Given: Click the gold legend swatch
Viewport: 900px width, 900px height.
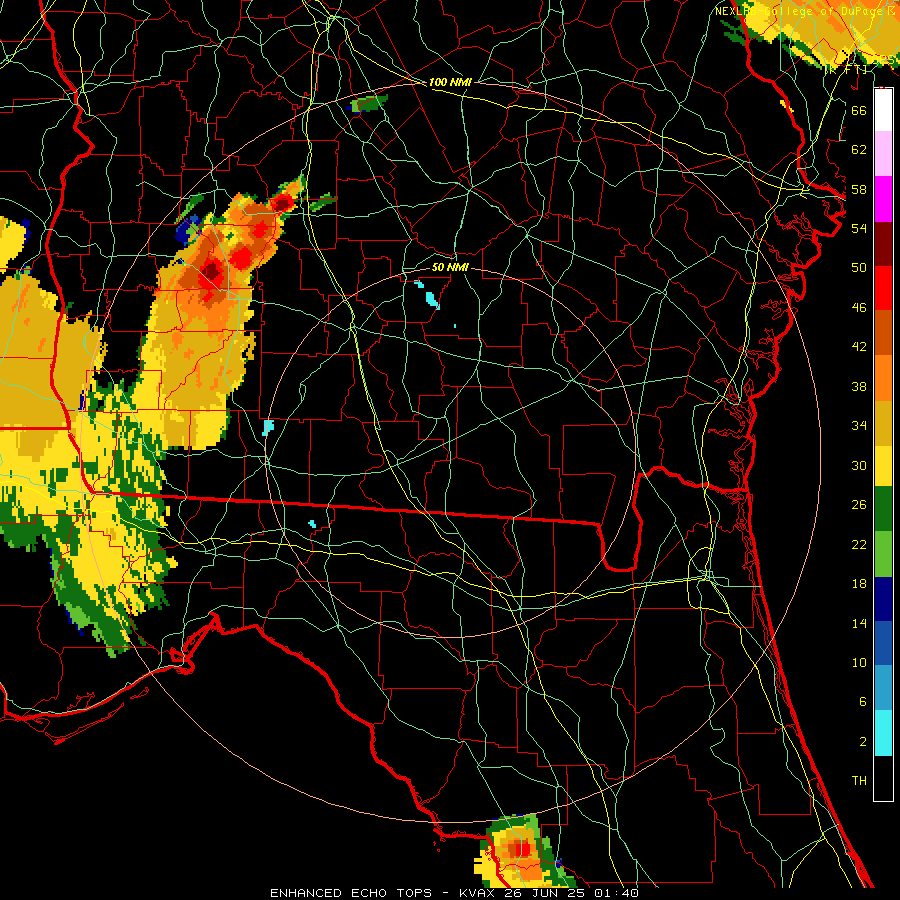Looking at the screenshot, I should point(883,423).
